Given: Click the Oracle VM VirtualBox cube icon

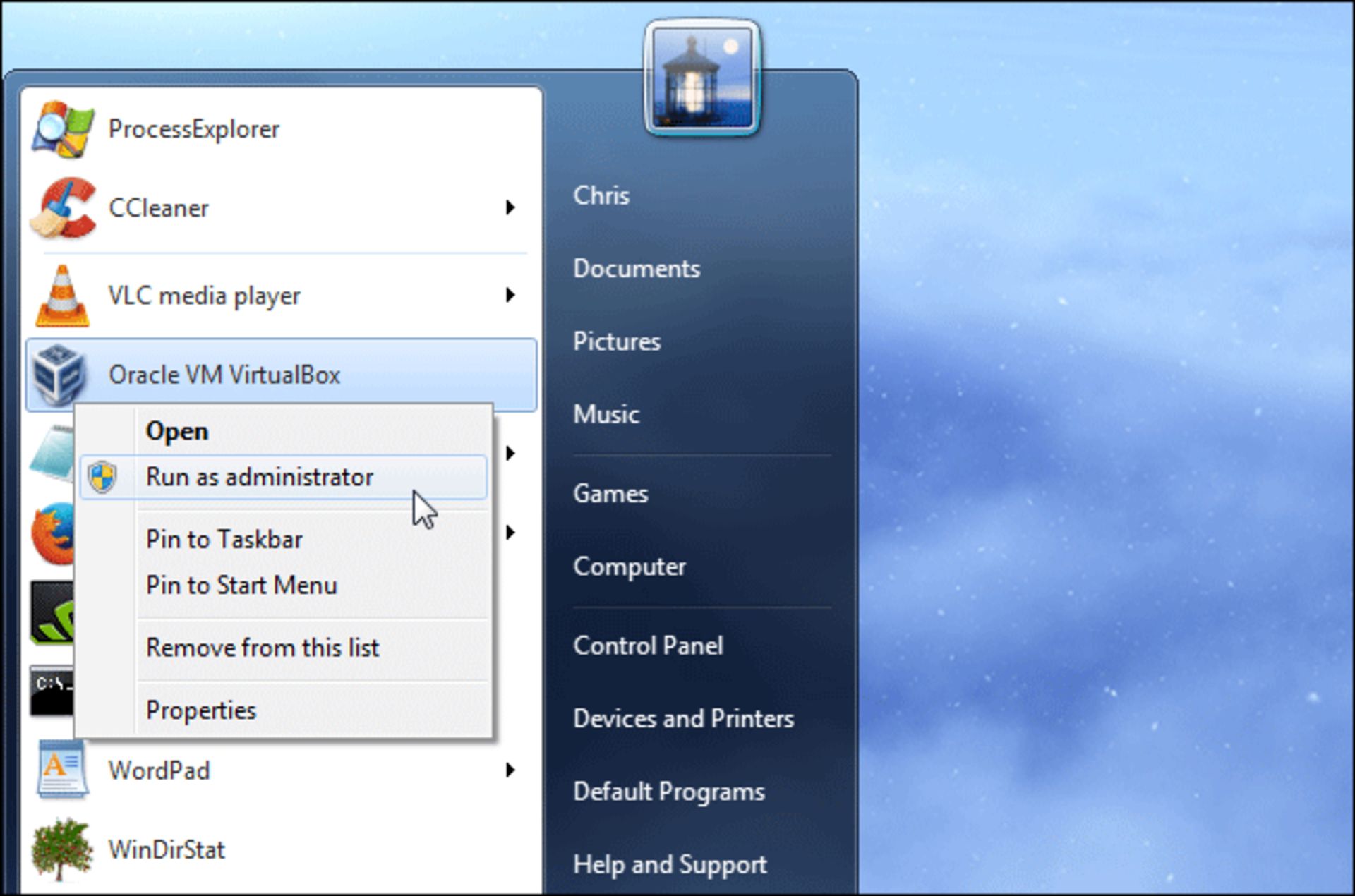Looking at the screenshot, I should pos(59,375).
